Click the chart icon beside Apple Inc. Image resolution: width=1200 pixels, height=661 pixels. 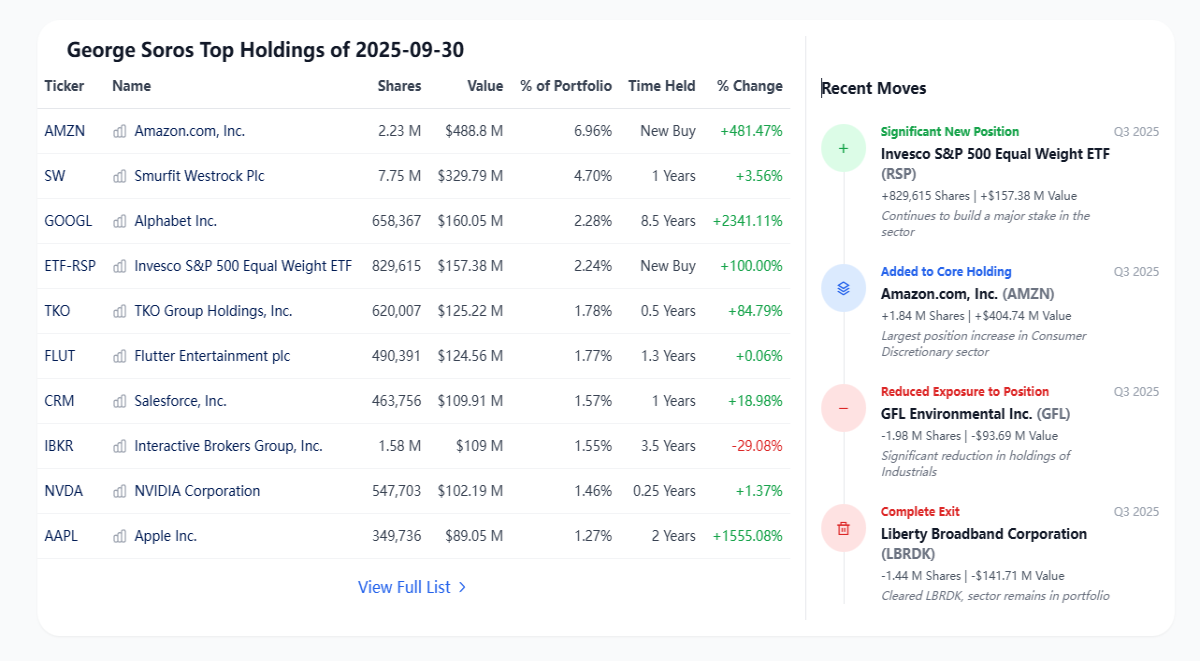pos(120,536)
